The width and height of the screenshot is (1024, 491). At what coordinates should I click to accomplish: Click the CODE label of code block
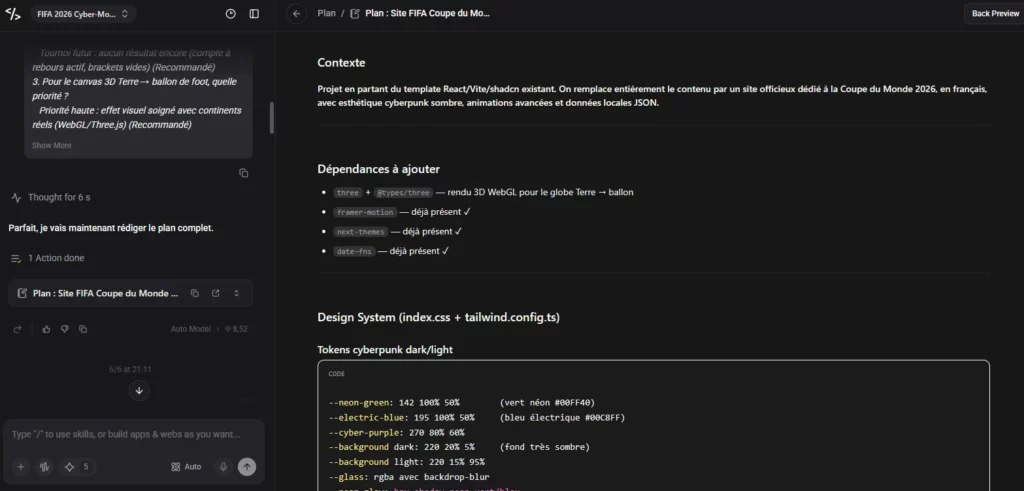[x=336, y=374]
